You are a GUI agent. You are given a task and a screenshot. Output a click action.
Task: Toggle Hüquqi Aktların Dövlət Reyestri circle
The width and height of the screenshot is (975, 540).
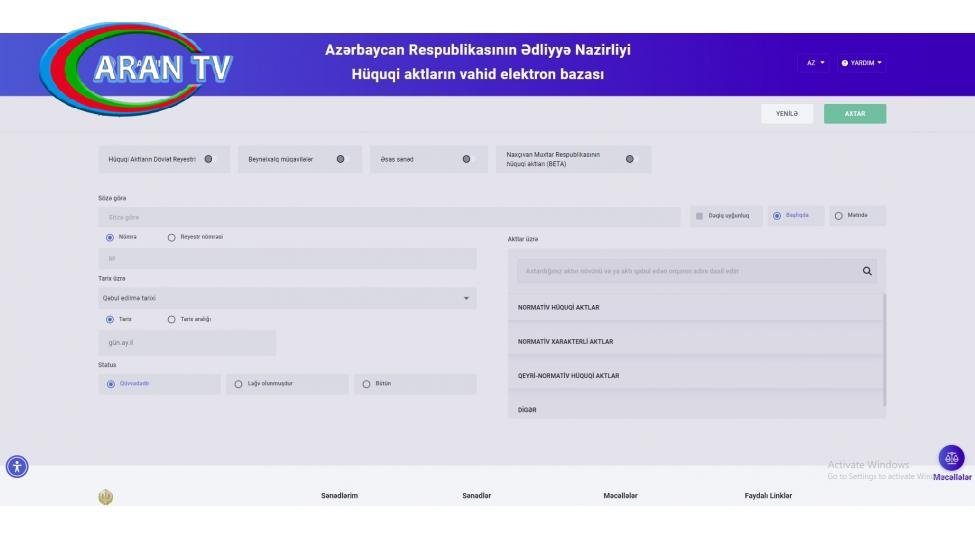[x=208, y=159]
